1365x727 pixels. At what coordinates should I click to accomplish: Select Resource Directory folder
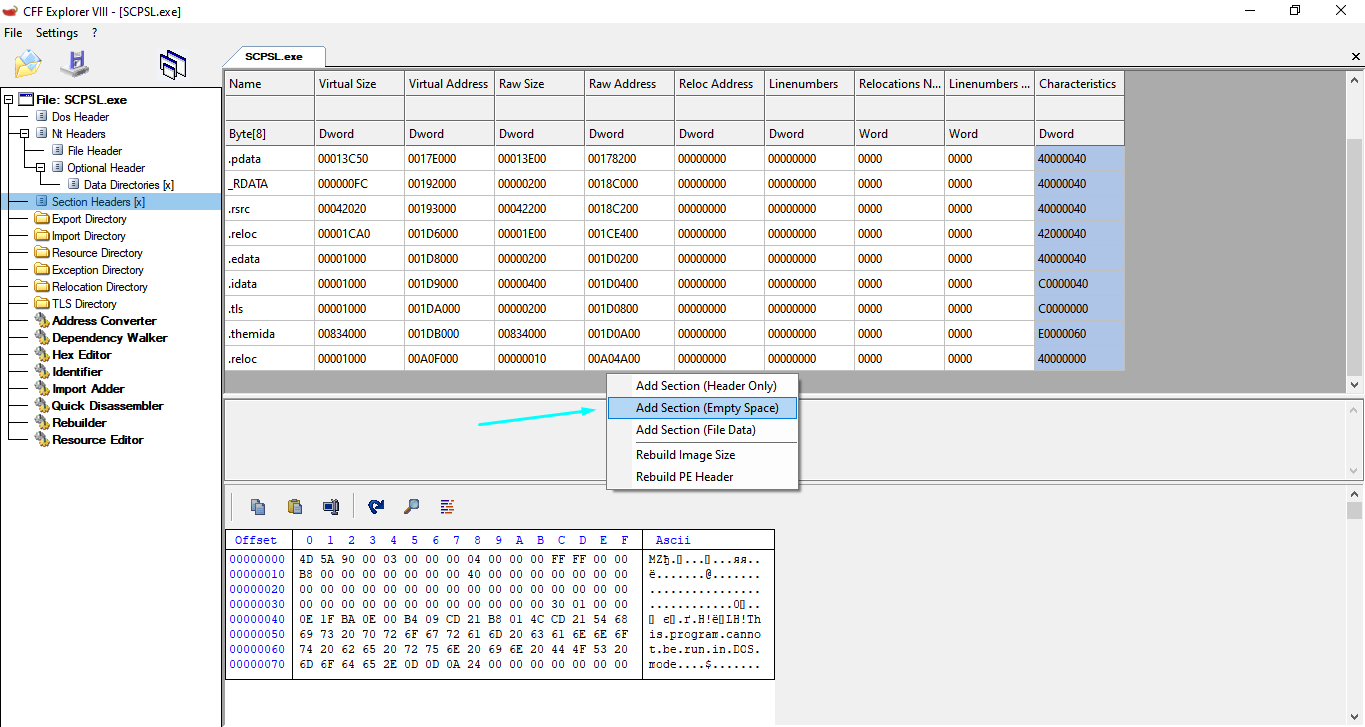click(97, 253)
